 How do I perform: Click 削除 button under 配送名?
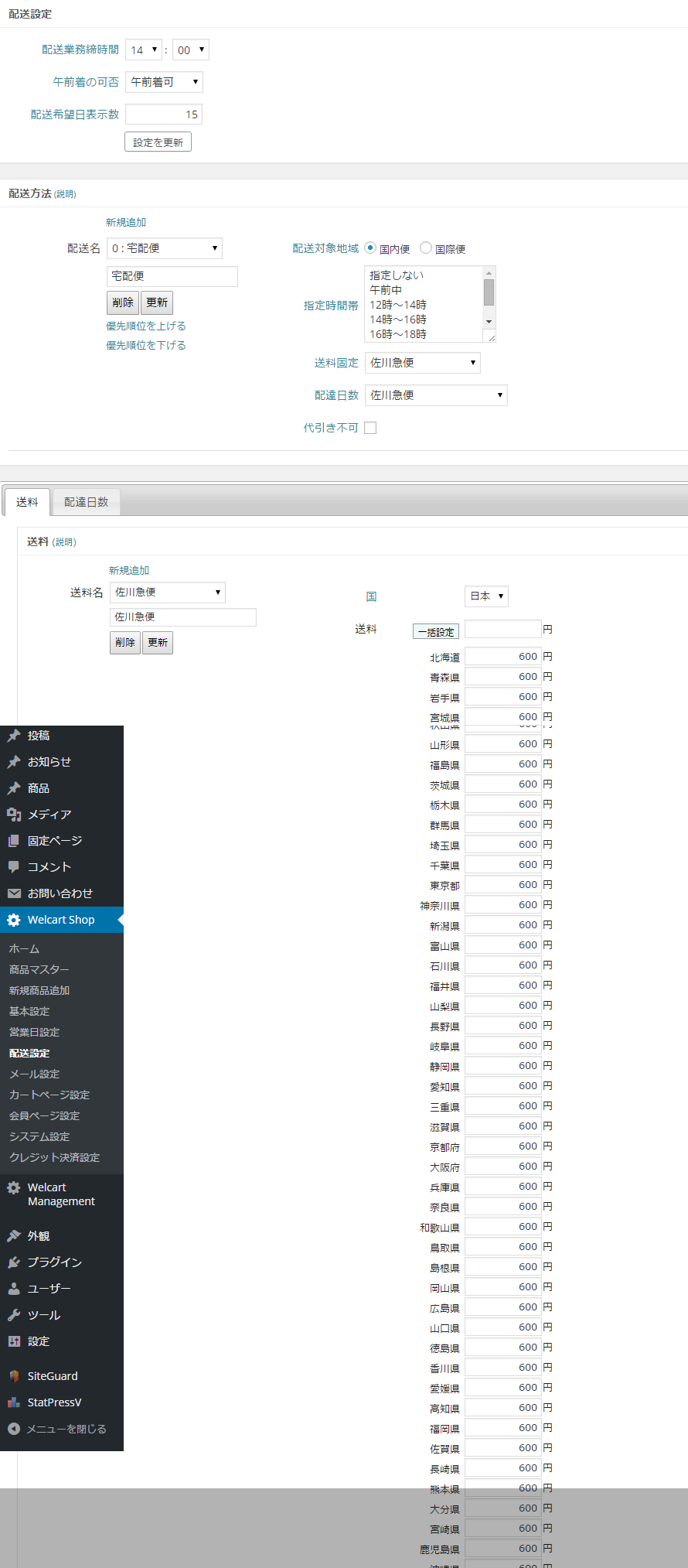122,302
